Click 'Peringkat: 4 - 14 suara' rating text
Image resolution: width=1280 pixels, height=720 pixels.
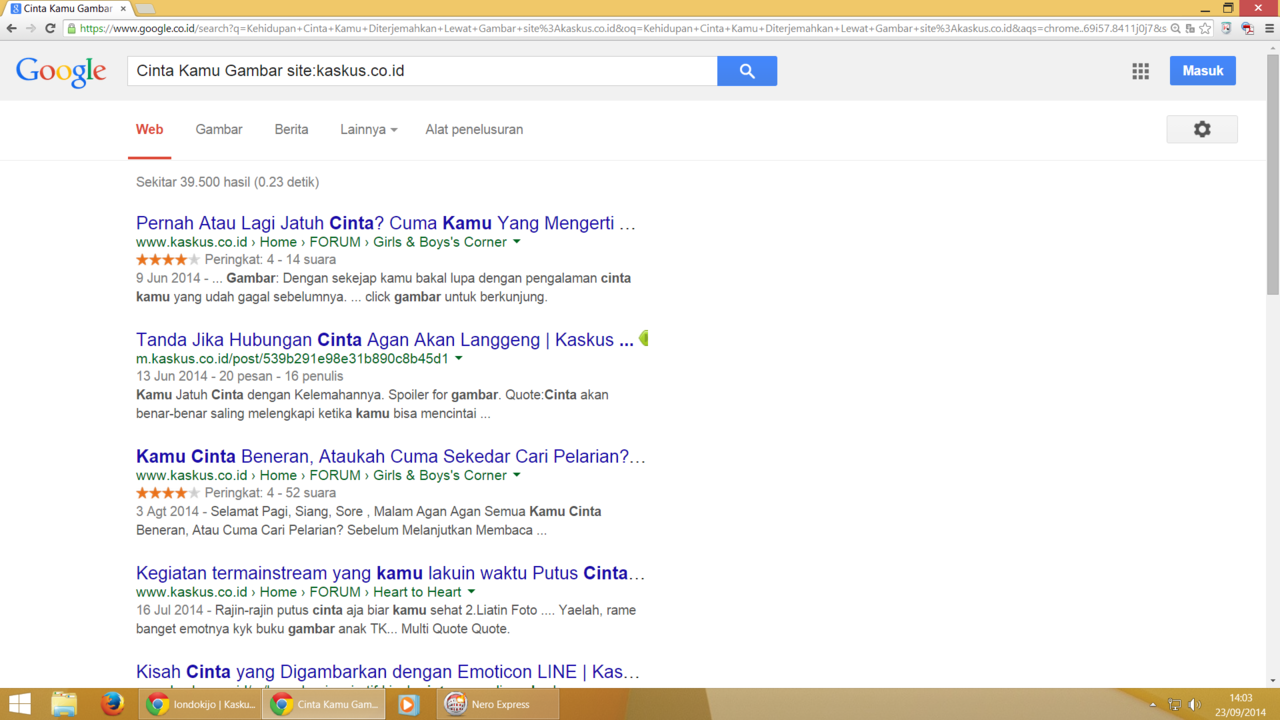(x=270, y=260)
